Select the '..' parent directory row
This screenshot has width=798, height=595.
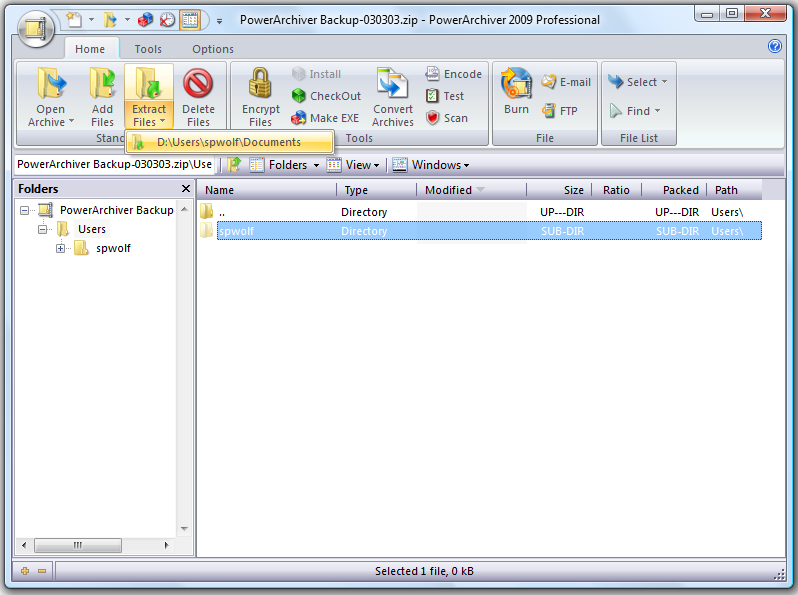pyautogui.click(x=480, y=212)
